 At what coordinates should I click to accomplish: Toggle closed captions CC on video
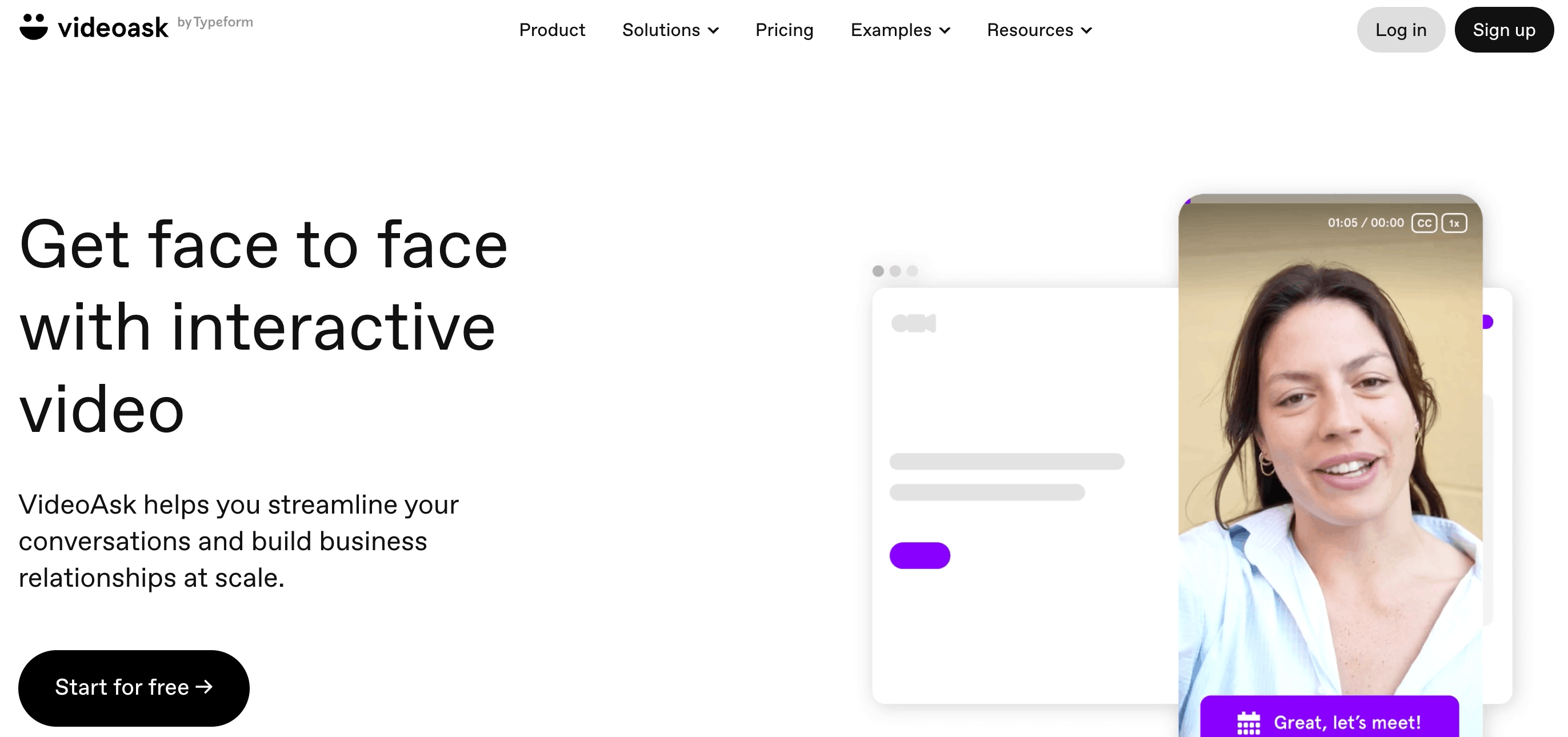pos(1424,223)
